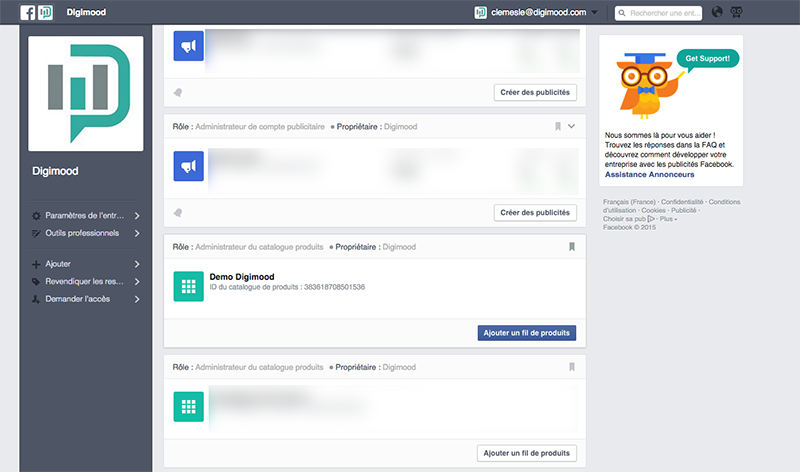The height and width of the screenshot is (472, 800).
Task: Expand the Ajouter chevron
Action: pos(137,264)
